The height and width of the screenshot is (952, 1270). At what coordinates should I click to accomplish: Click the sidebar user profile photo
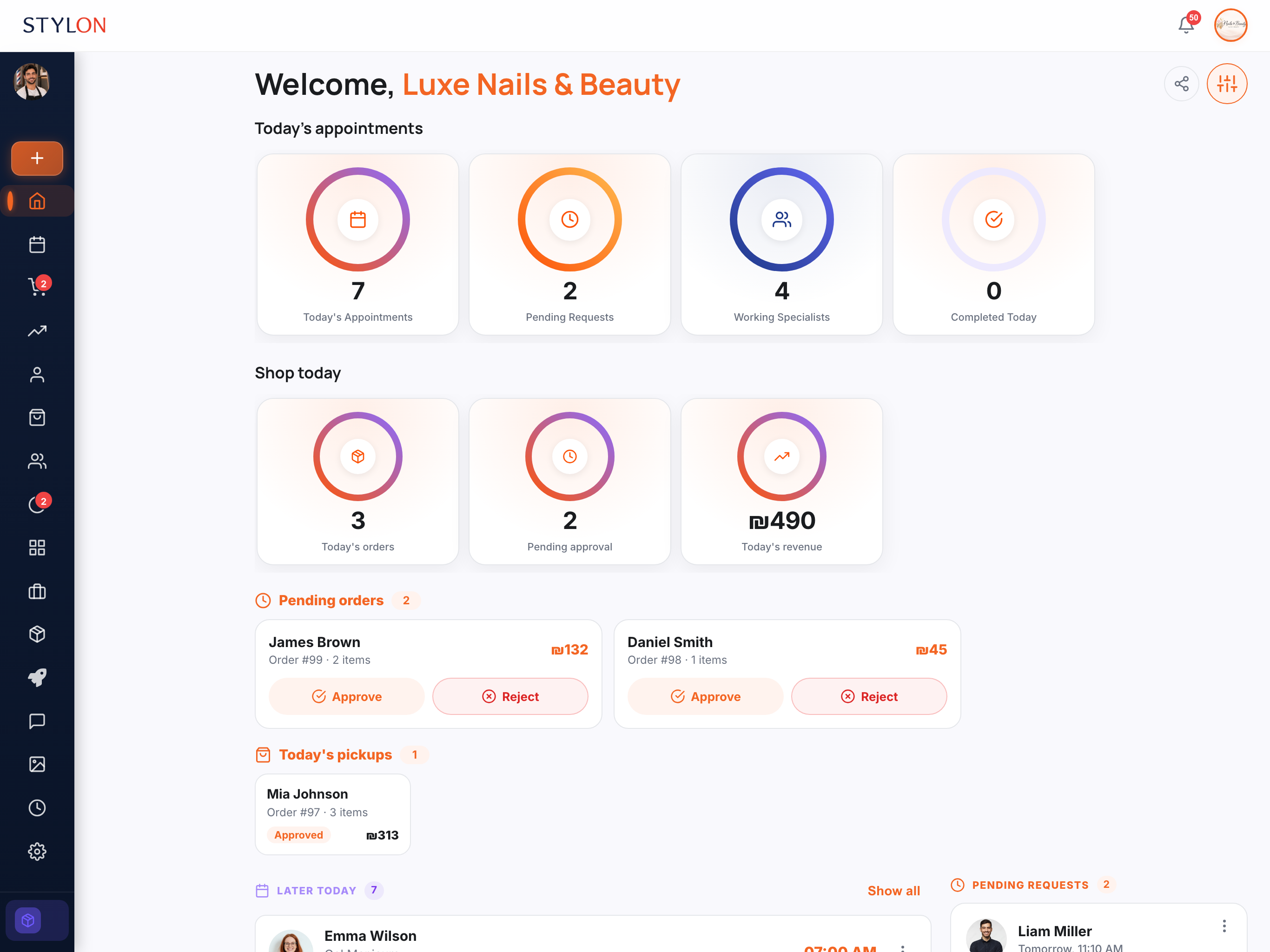point(32,81)
